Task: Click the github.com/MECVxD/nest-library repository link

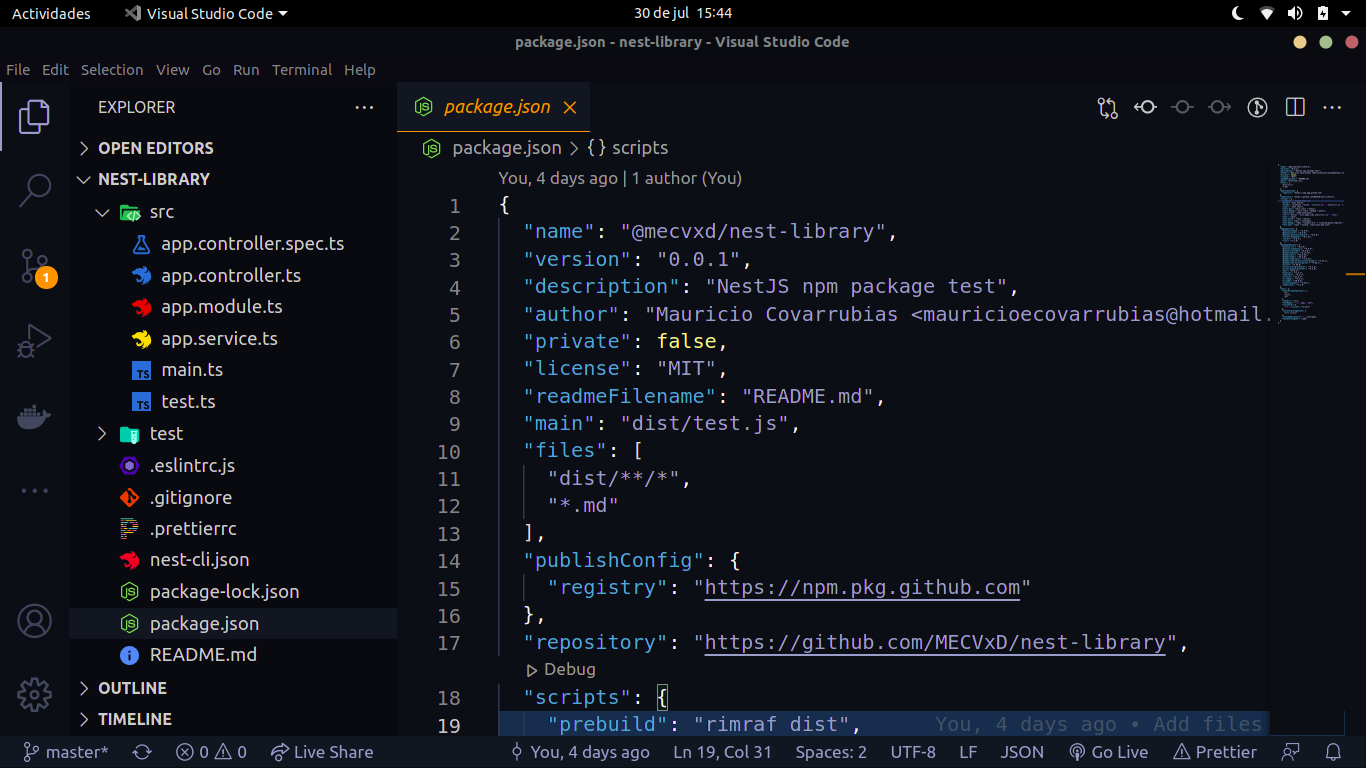Action: (935, 642)
